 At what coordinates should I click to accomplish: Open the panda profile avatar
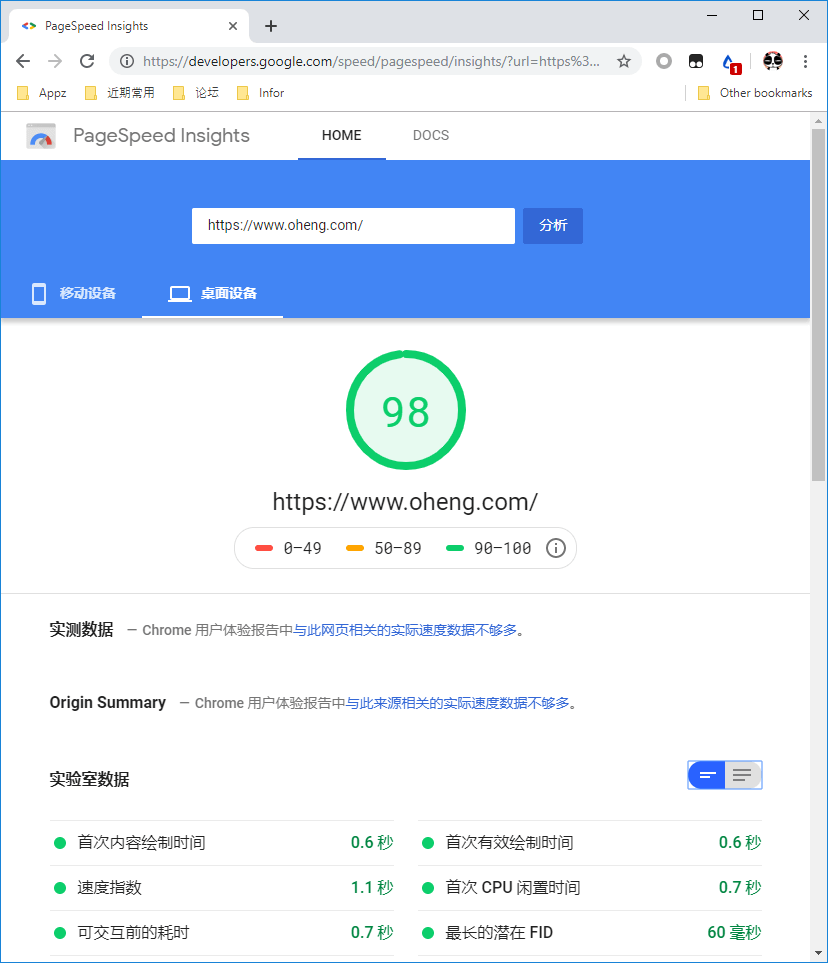773,61
